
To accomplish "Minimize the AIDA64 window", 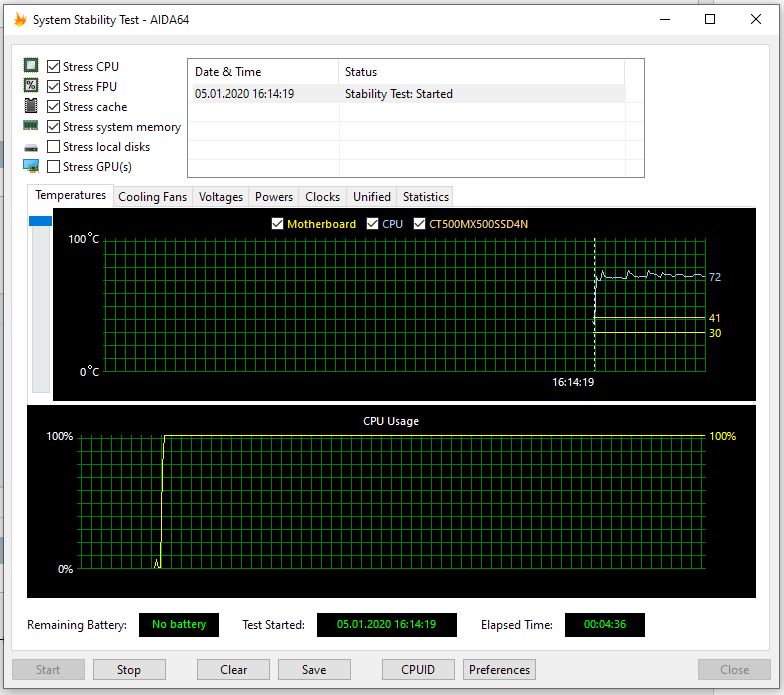I will [x=664, y=20].
